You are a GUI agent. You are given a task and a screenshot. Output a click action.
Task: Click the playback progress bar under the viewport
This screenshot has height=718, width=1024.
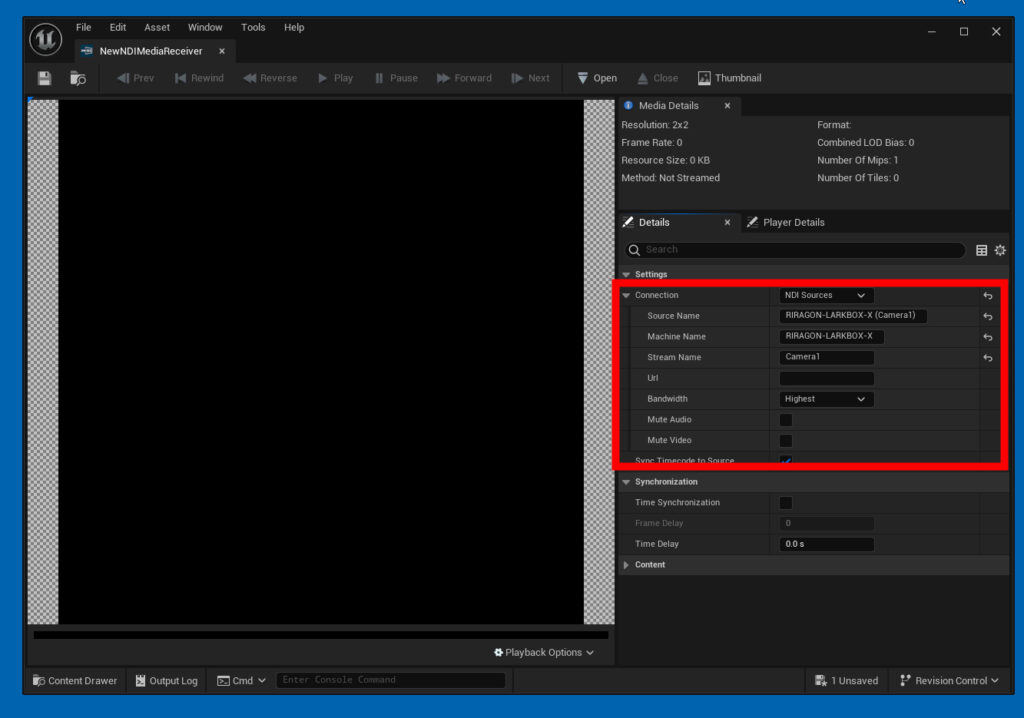click(x=320, y=633)
